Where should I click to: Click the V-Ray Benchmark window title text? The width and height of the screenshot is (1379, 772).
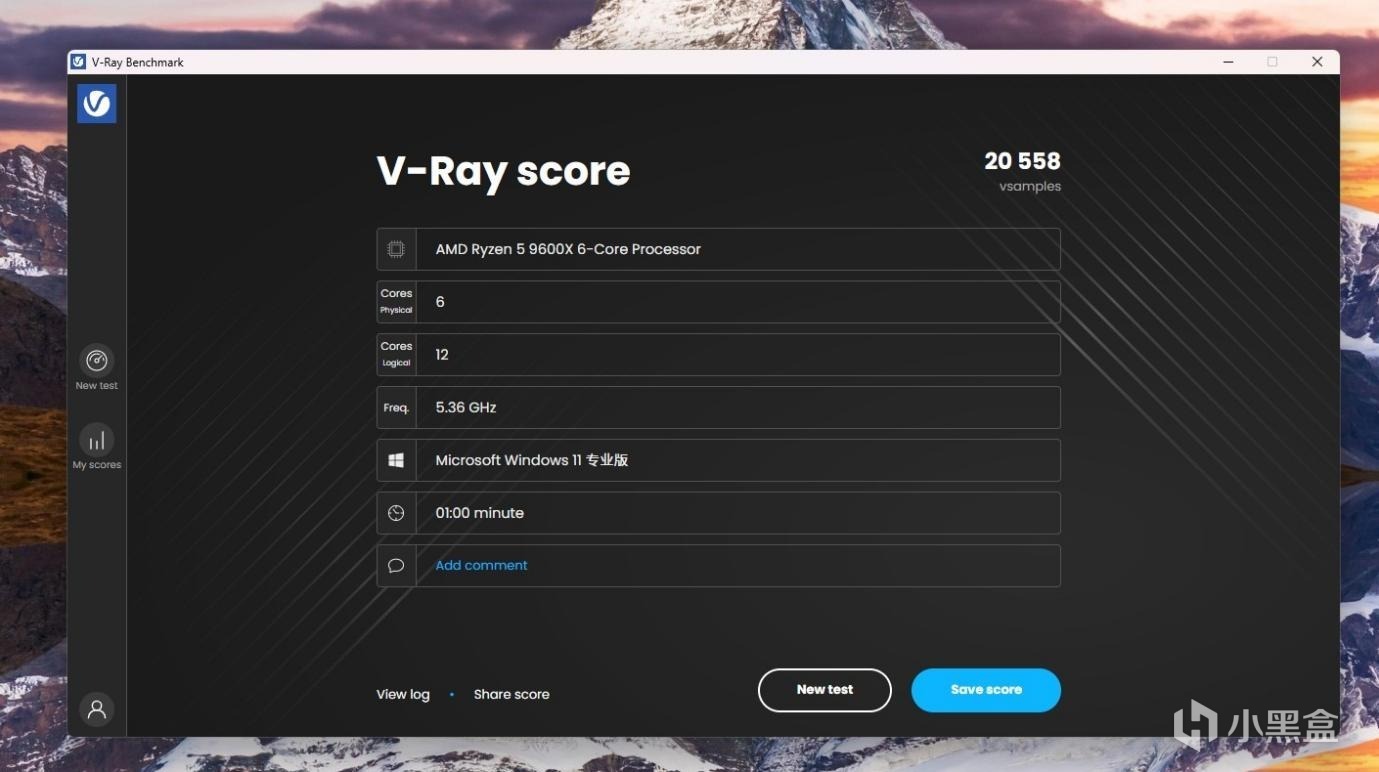point(138,62)
